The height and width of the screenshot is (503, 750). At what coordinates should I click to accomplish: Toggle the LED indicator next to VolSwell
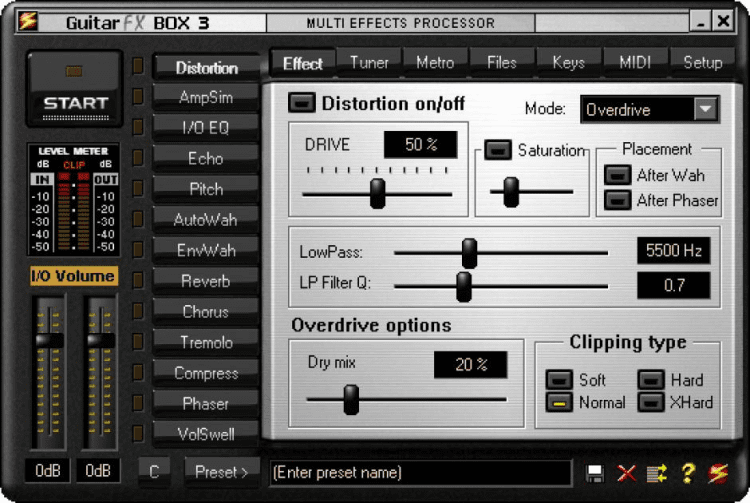click(138, 433)
